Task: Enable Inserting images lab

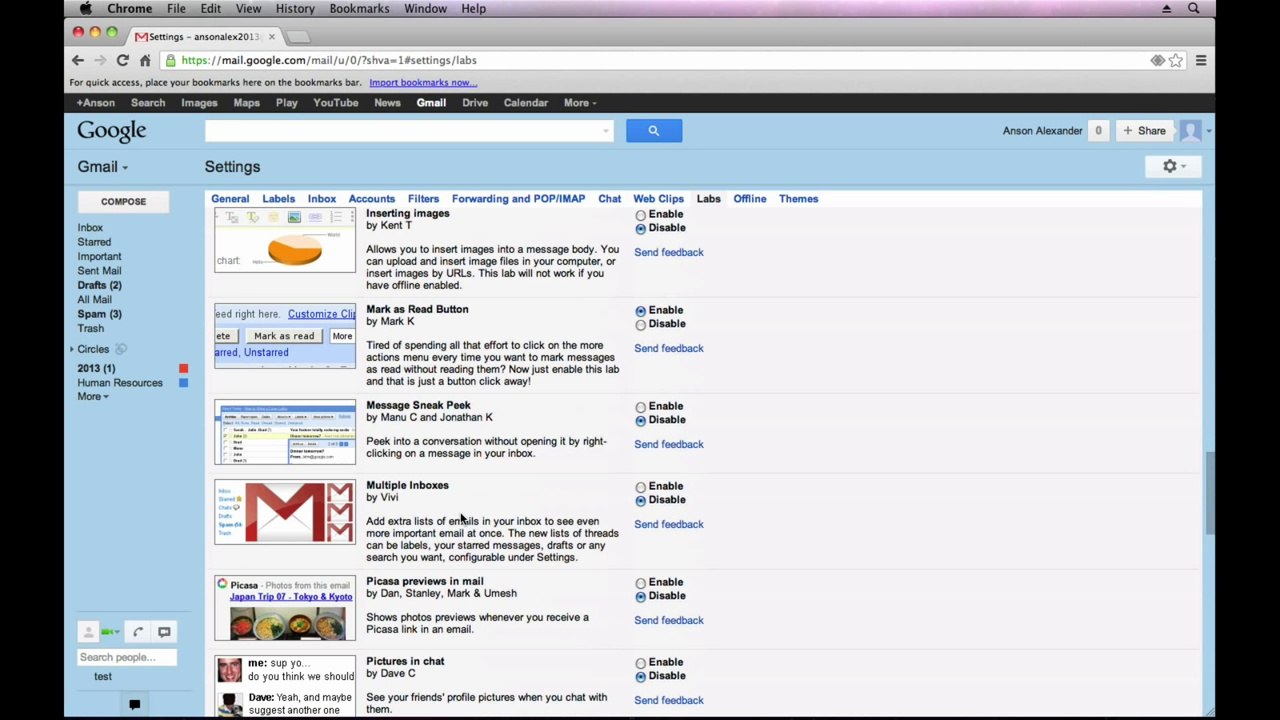Action: [641, 215]
